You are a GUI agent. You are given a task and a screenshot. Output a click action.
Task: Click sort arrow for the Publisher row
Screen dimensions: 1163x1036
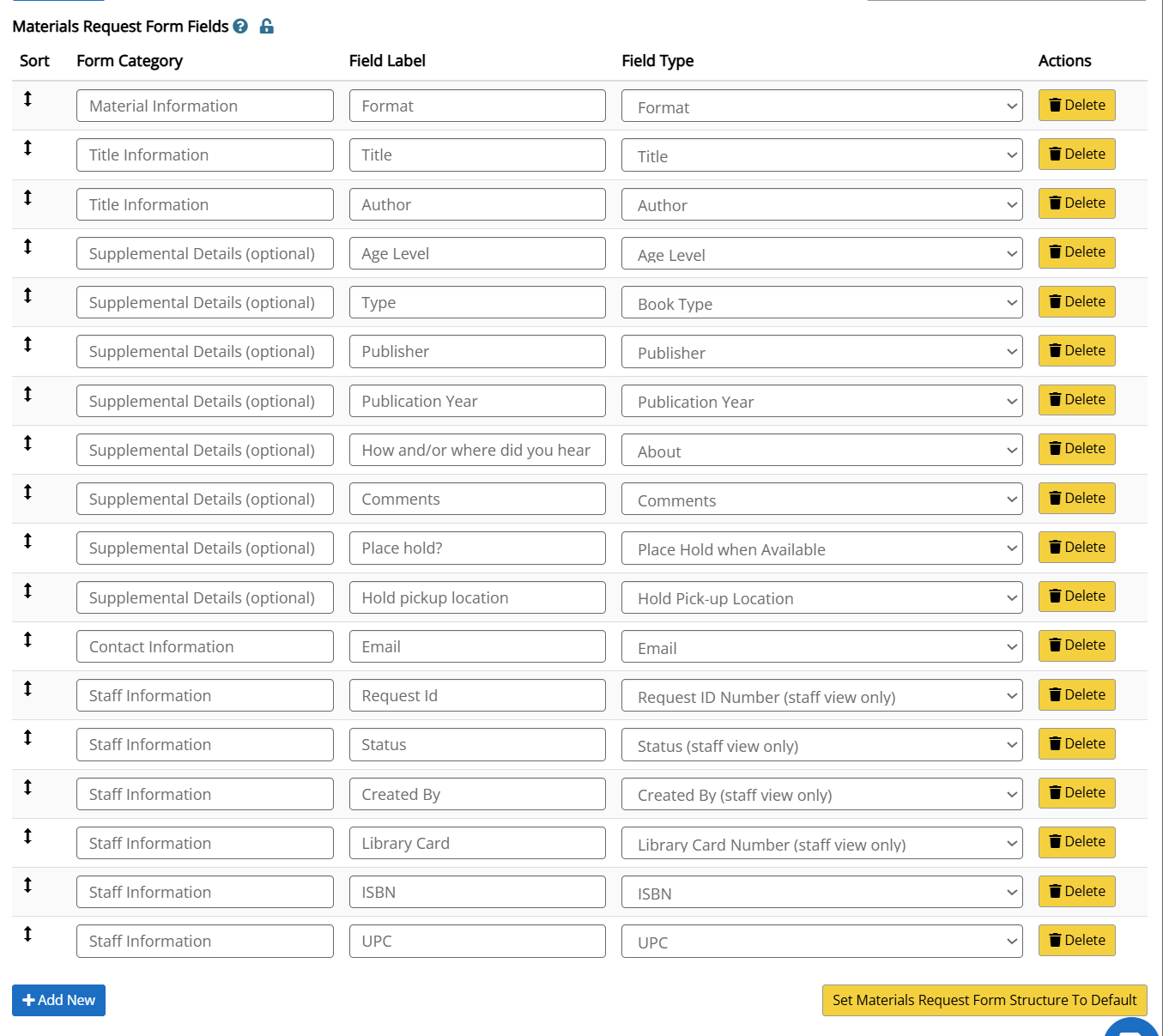click(x=27, y=344)
